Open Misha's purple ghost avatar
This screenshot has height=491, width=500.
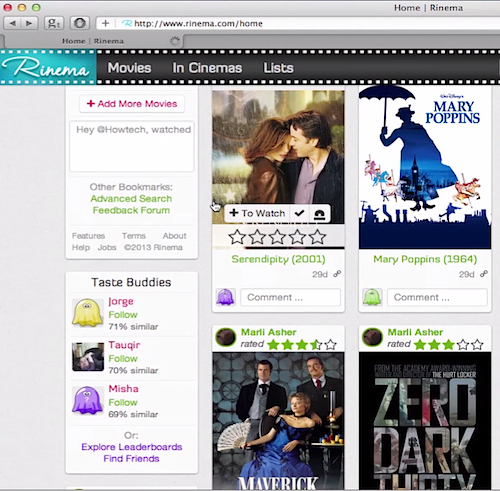pyautogui.click(x=88, y=400)
